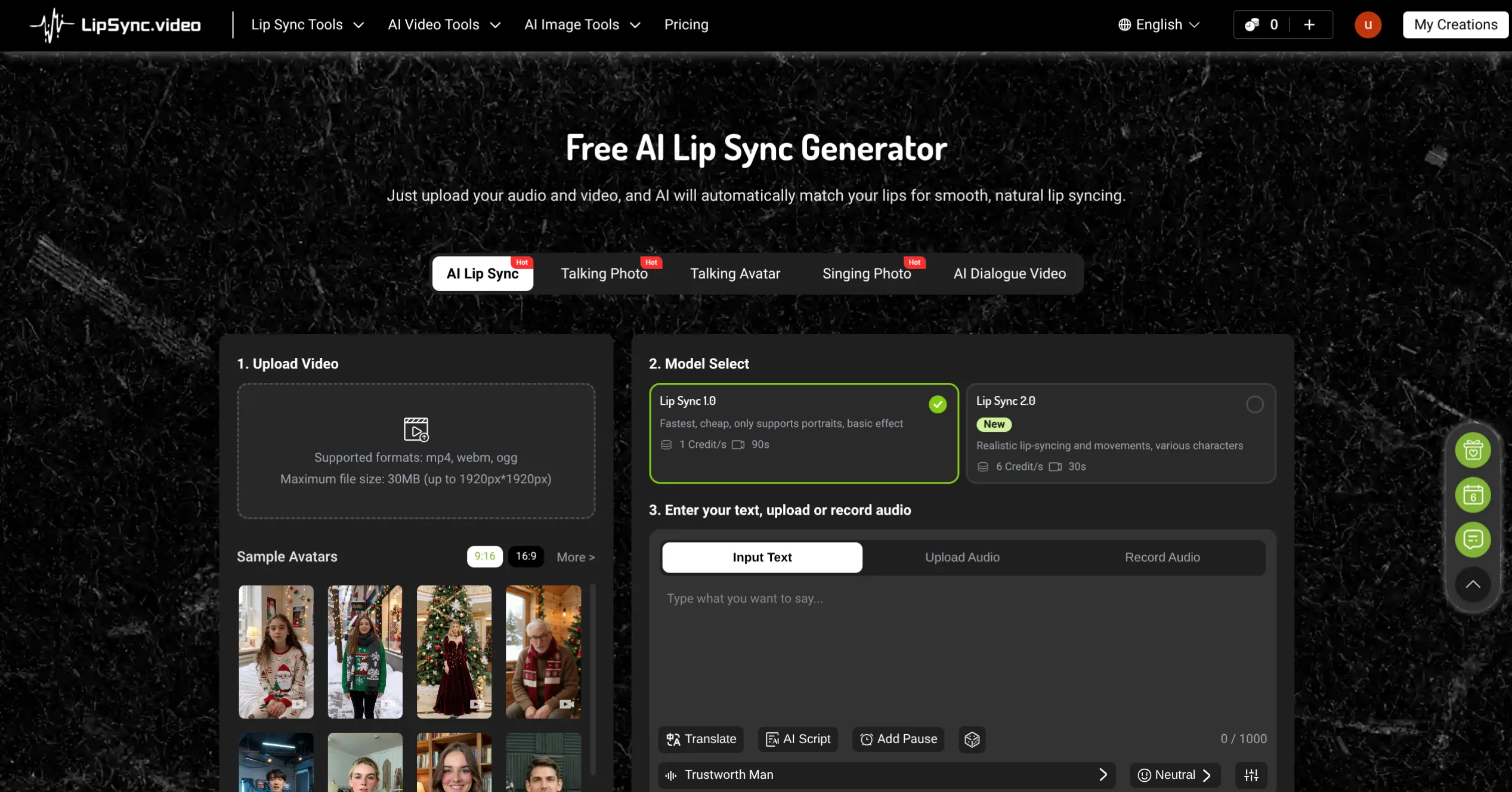Open the English language selector
Screen dimensions: 1512x792
[1158, 24]
